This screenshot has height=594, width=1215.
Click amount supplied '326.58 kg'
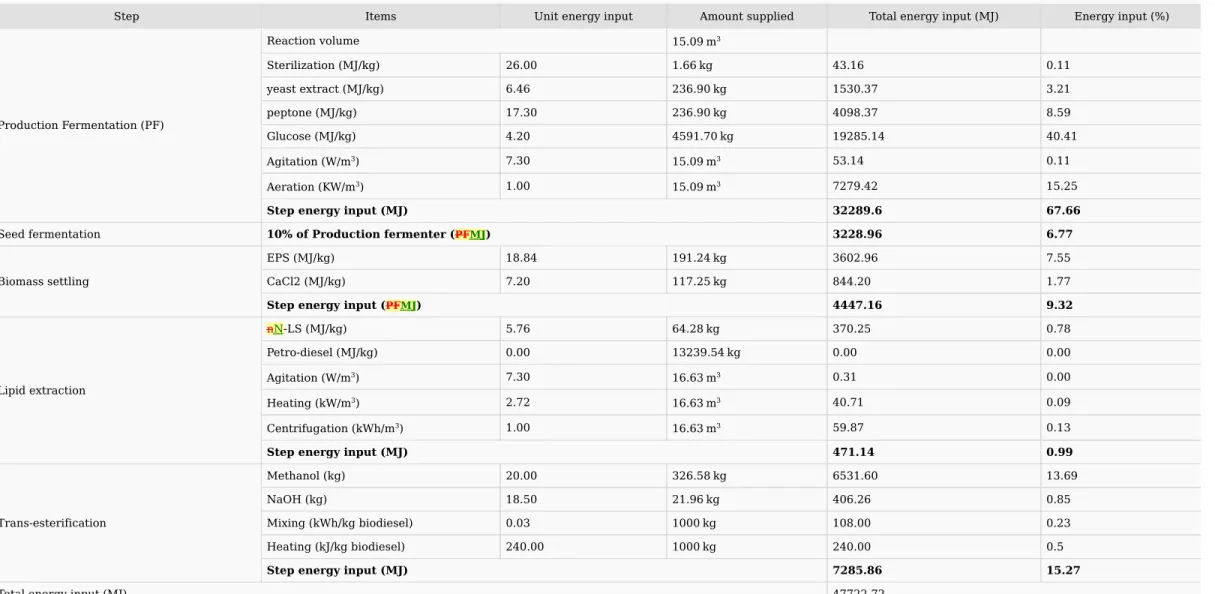pyautogui.click(x=699, y=476)
